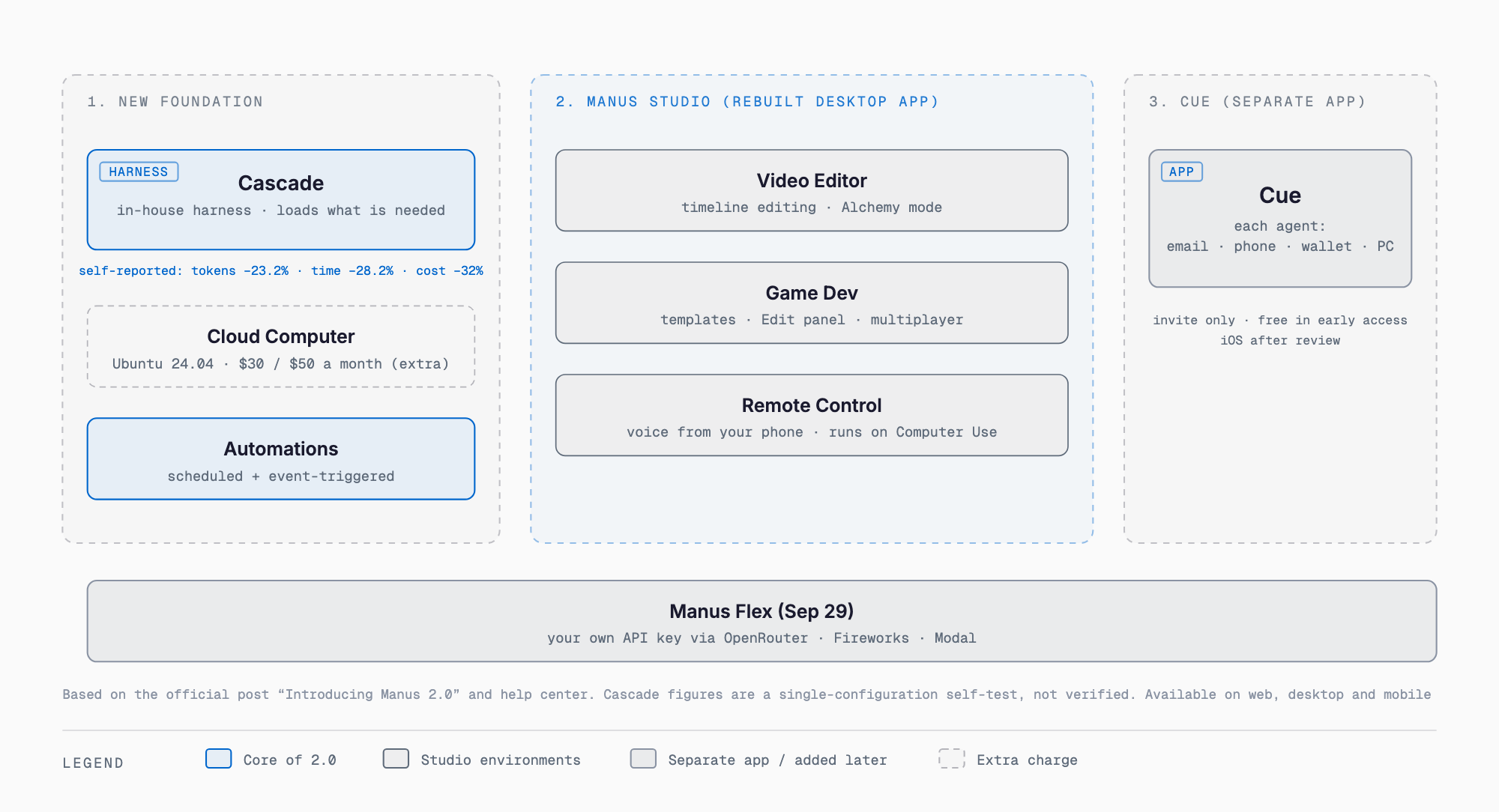Click 'invite only · free in early access'
This screenshot has height=812, width=1499.
pyautogui.click(x=1280, y=320)
